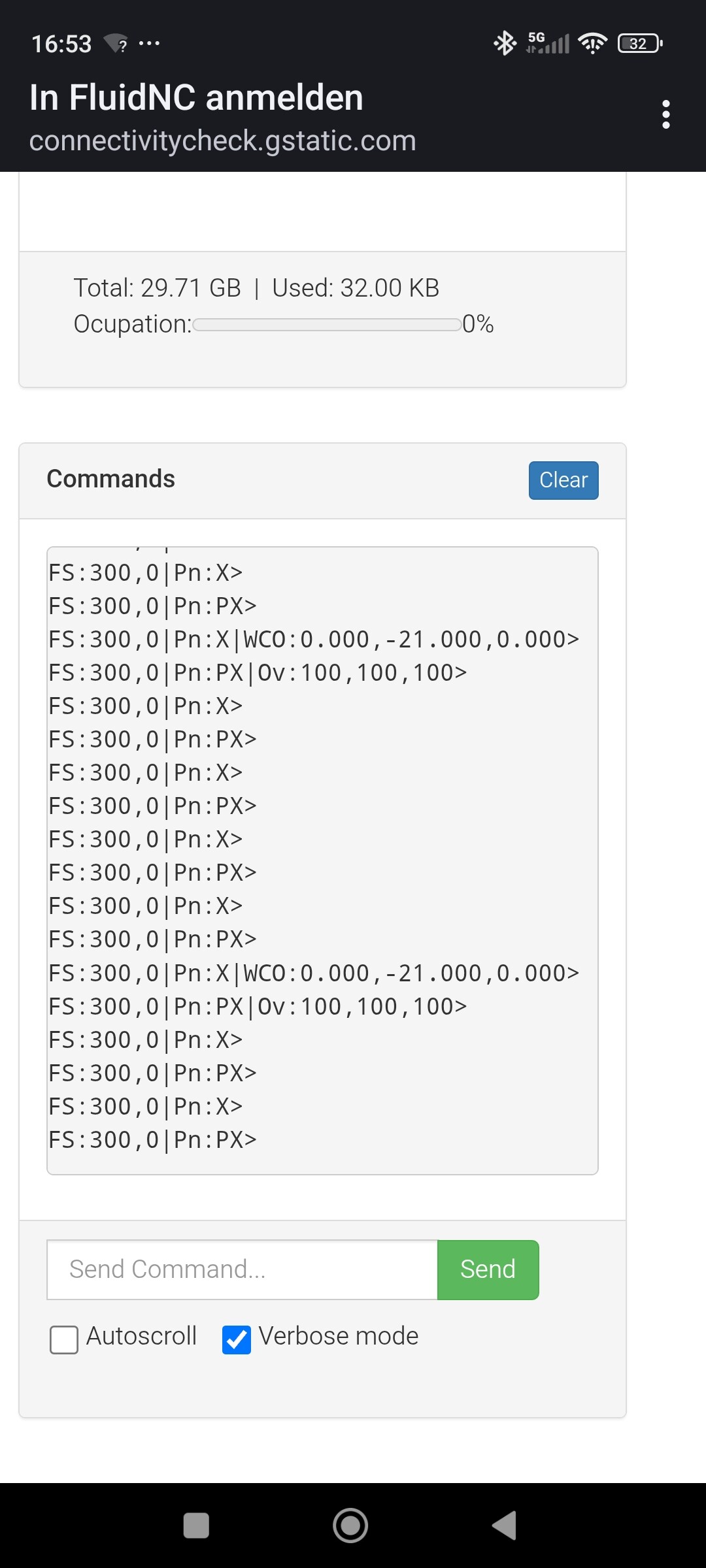
Task: Tap the In FluidNC anmelden title
Action: coord(196,97)
